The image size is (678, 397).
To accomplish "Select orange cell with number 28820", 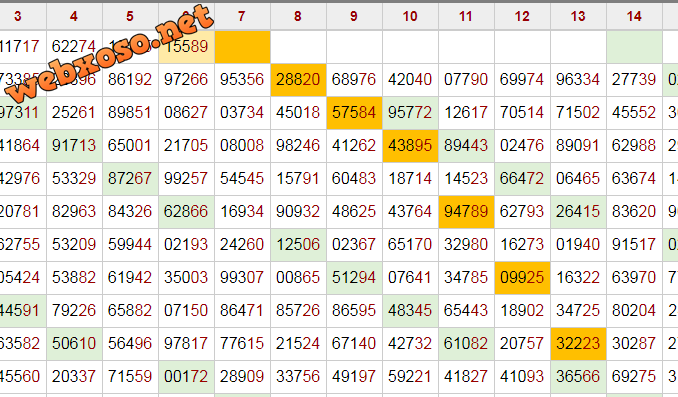I will 298,80.
